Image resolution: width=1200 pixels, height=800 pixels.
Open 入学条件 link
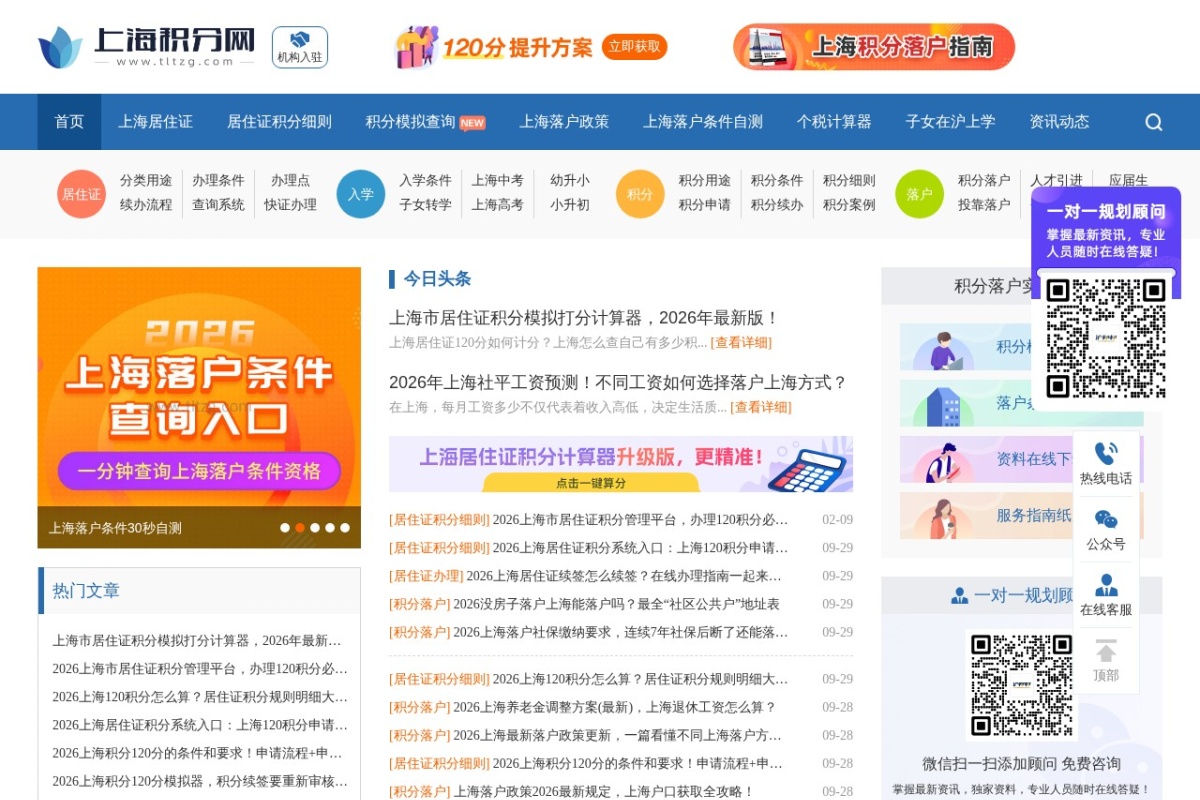pos(425,181)
